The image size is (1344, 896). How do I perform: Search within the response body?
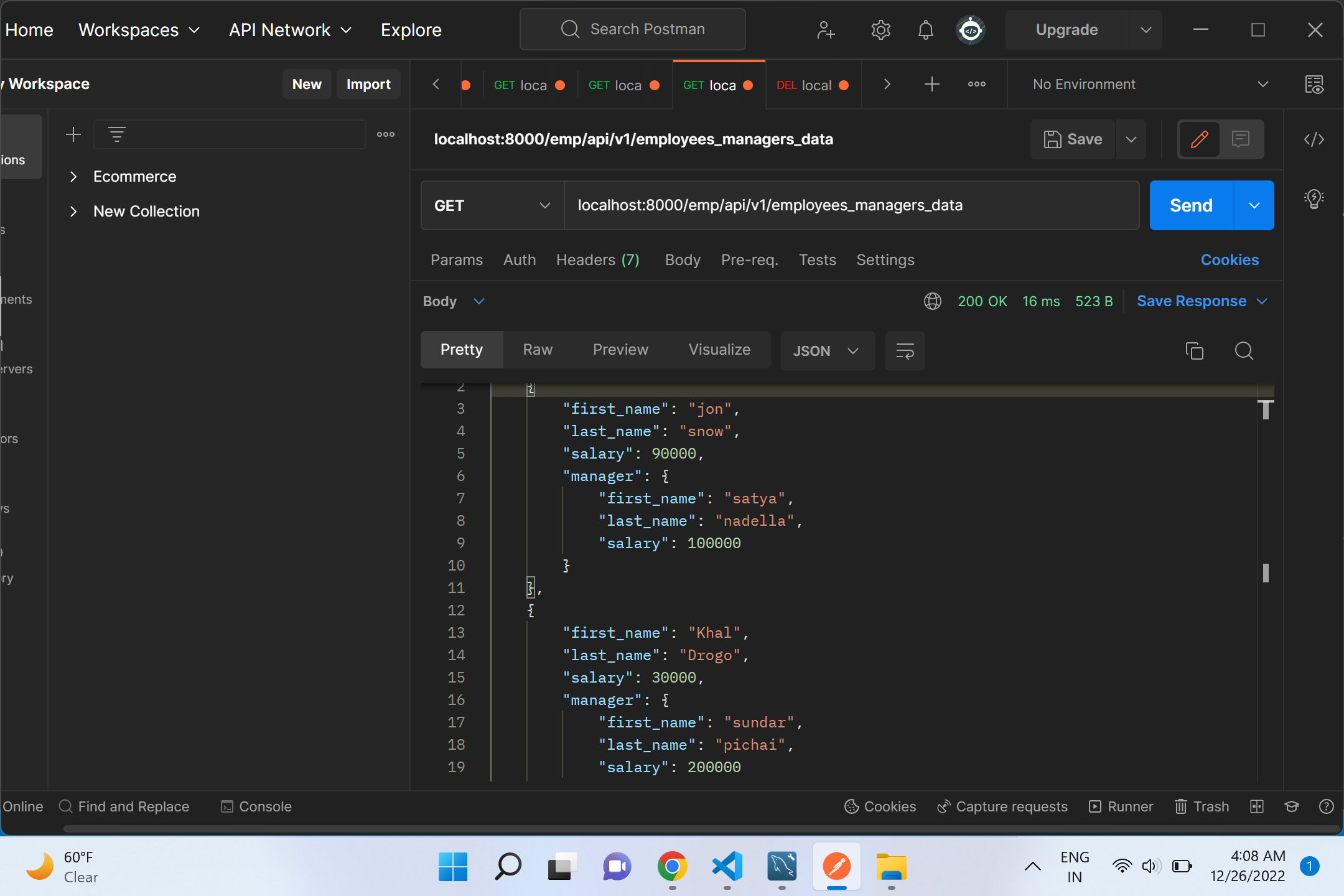tap(1244, 351)
